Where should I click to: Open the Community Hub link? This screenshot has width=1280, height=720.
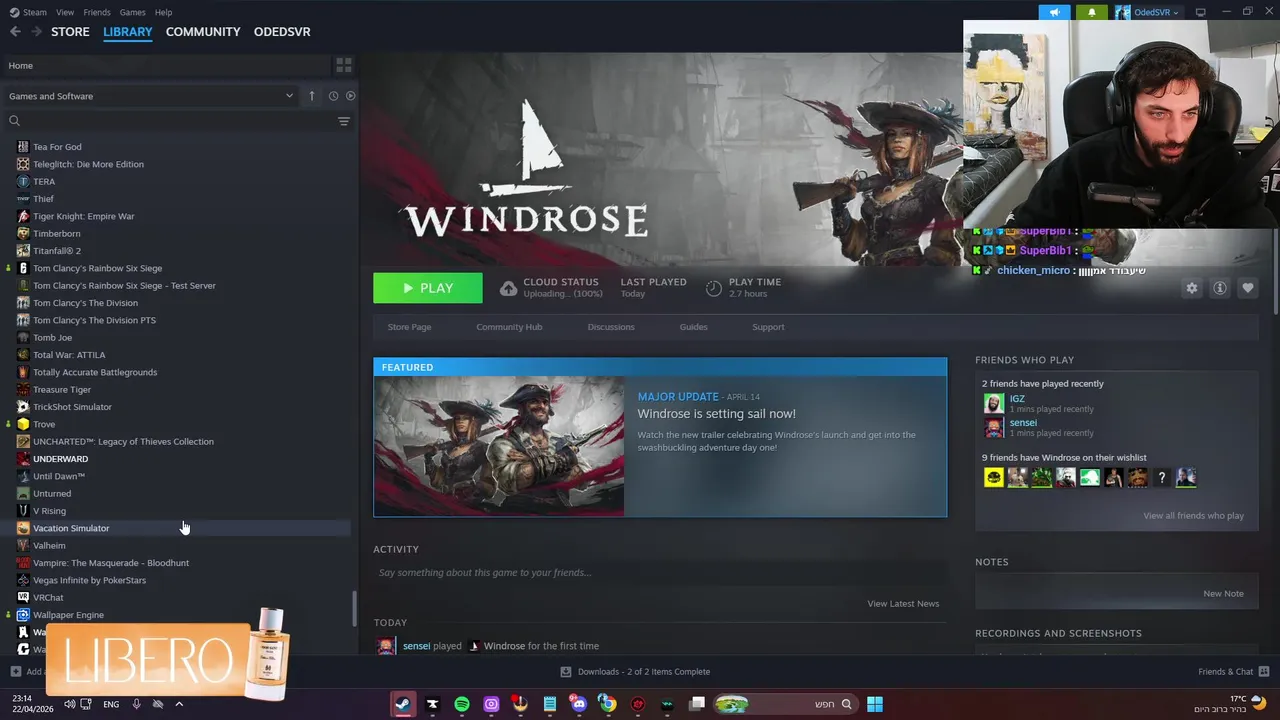pyautogui.click(x=509, y=327)
